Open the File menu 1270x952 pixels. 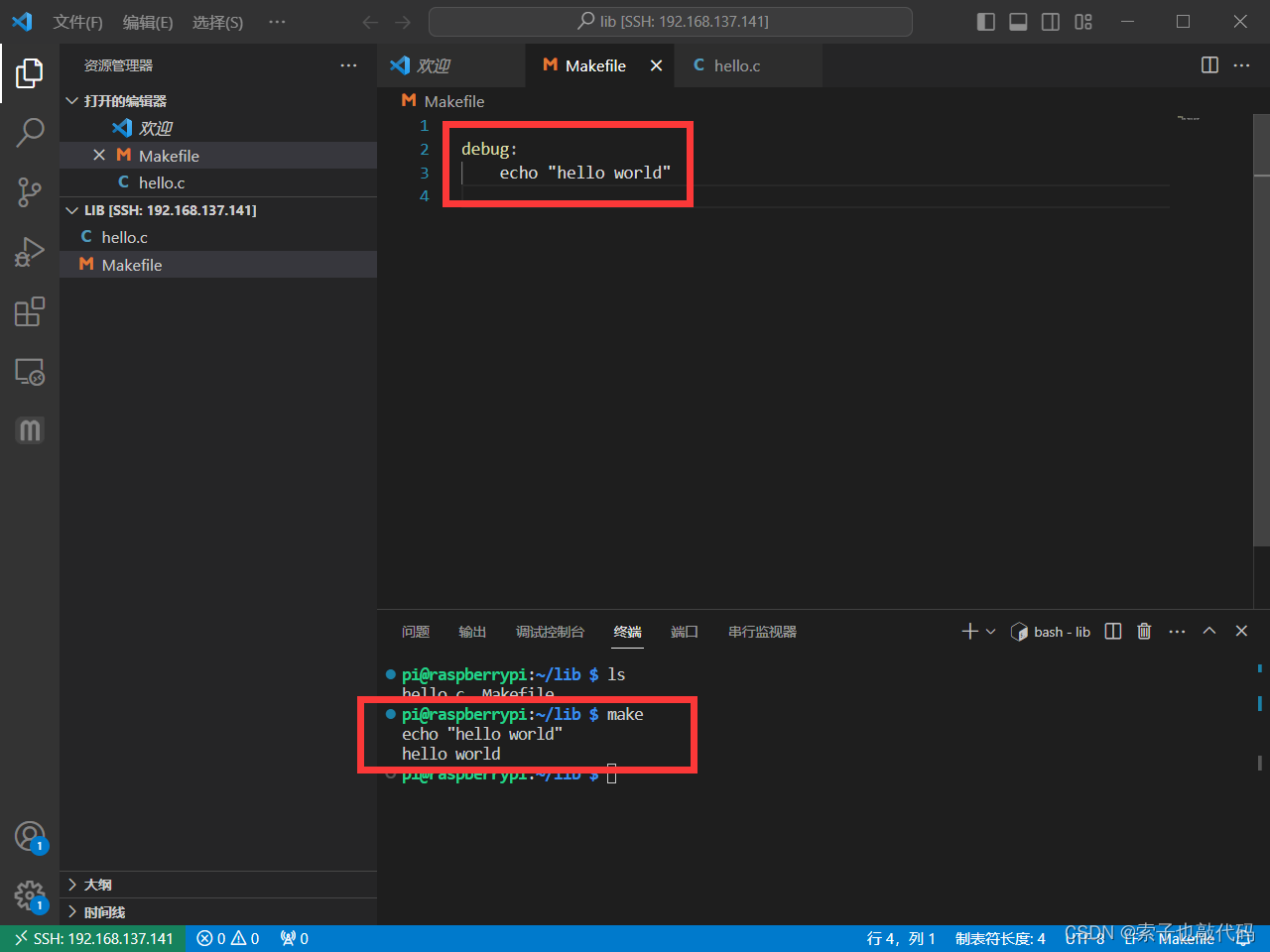tap(77, 22)
